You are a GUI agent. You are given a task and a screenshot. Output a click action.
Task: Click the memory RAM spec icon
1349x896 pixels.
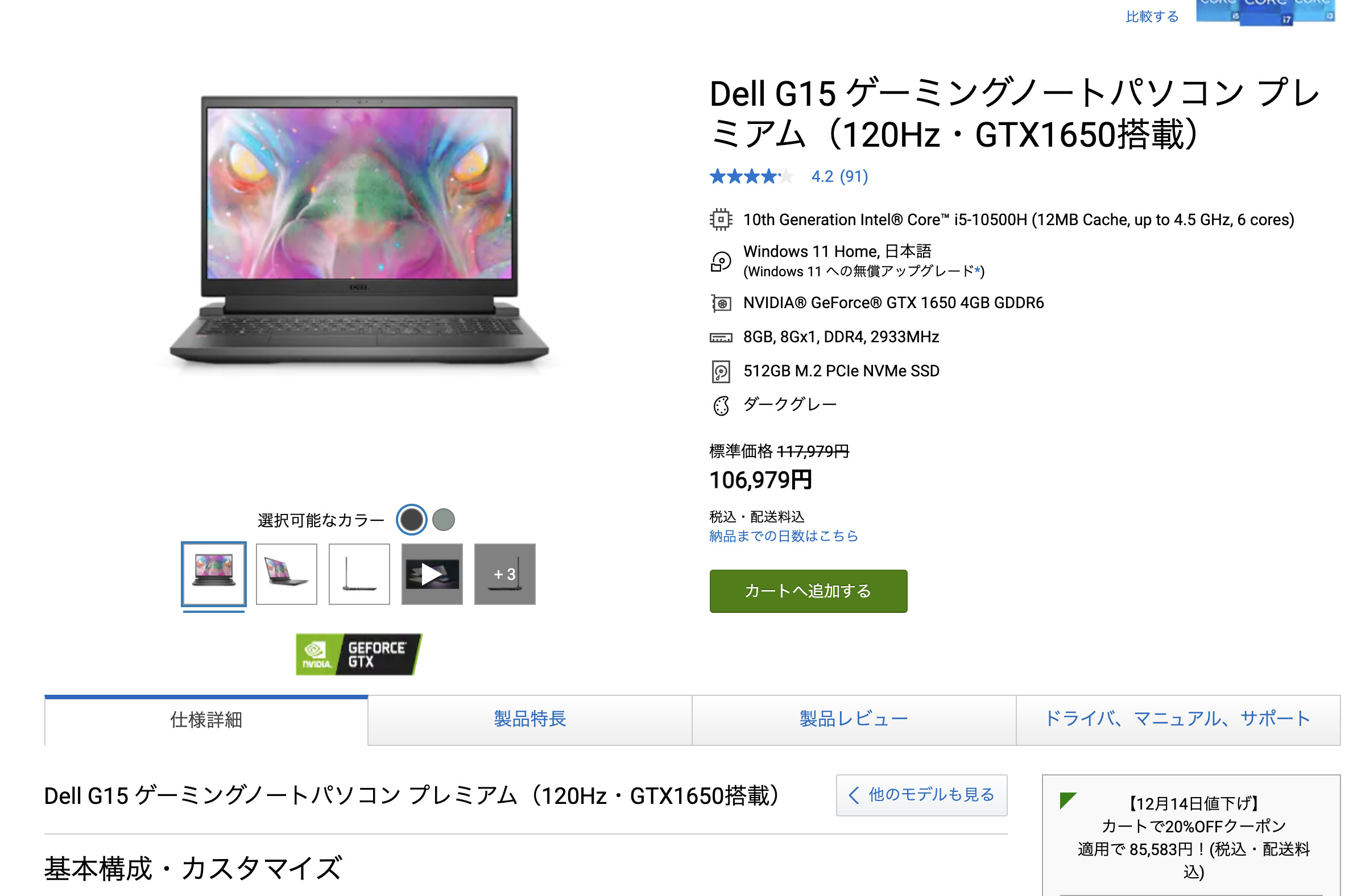pos(720,338)
